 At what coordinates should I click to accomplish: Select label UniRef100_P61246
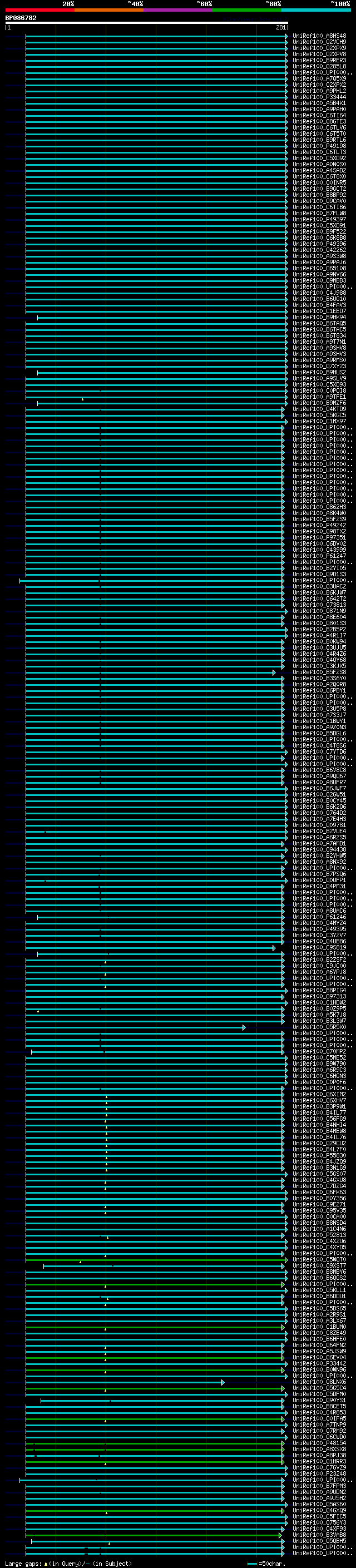[319, 917]
